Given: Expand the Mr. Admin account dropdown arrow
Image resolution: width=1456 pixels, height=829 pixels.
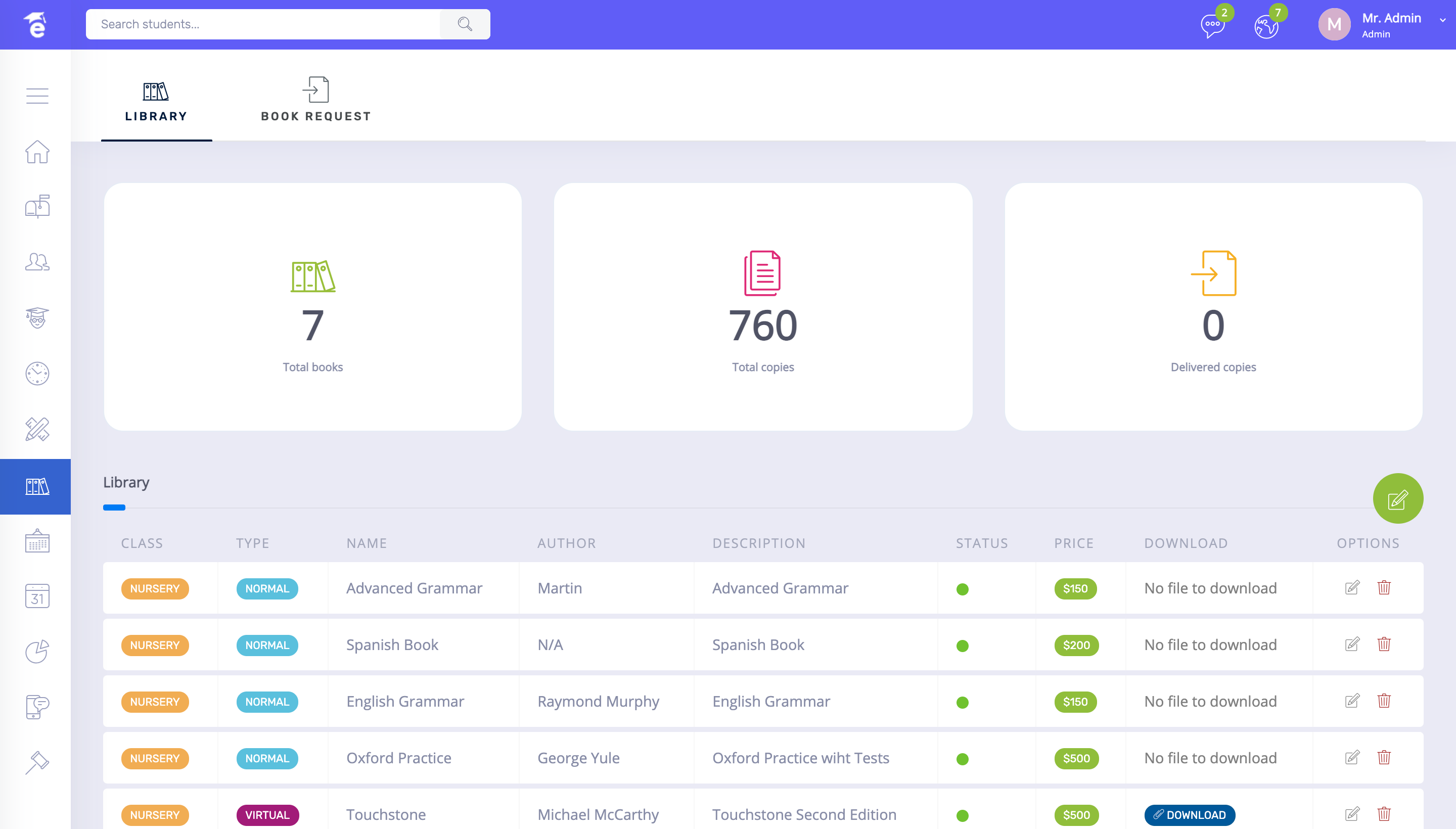Looking at the screenshot, I should pos(1442,21).
